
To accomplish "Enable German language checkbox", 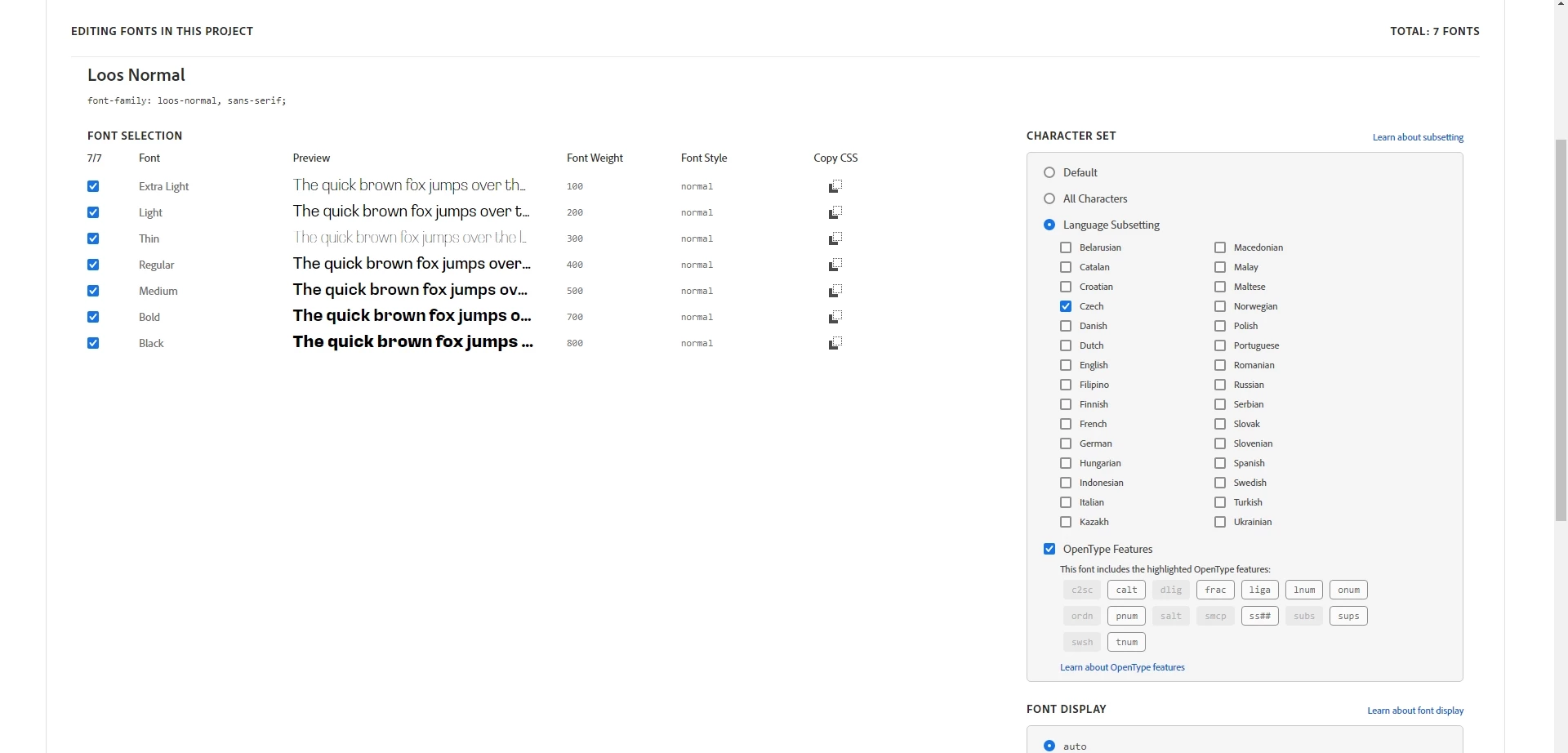I will pos(1066,443).
